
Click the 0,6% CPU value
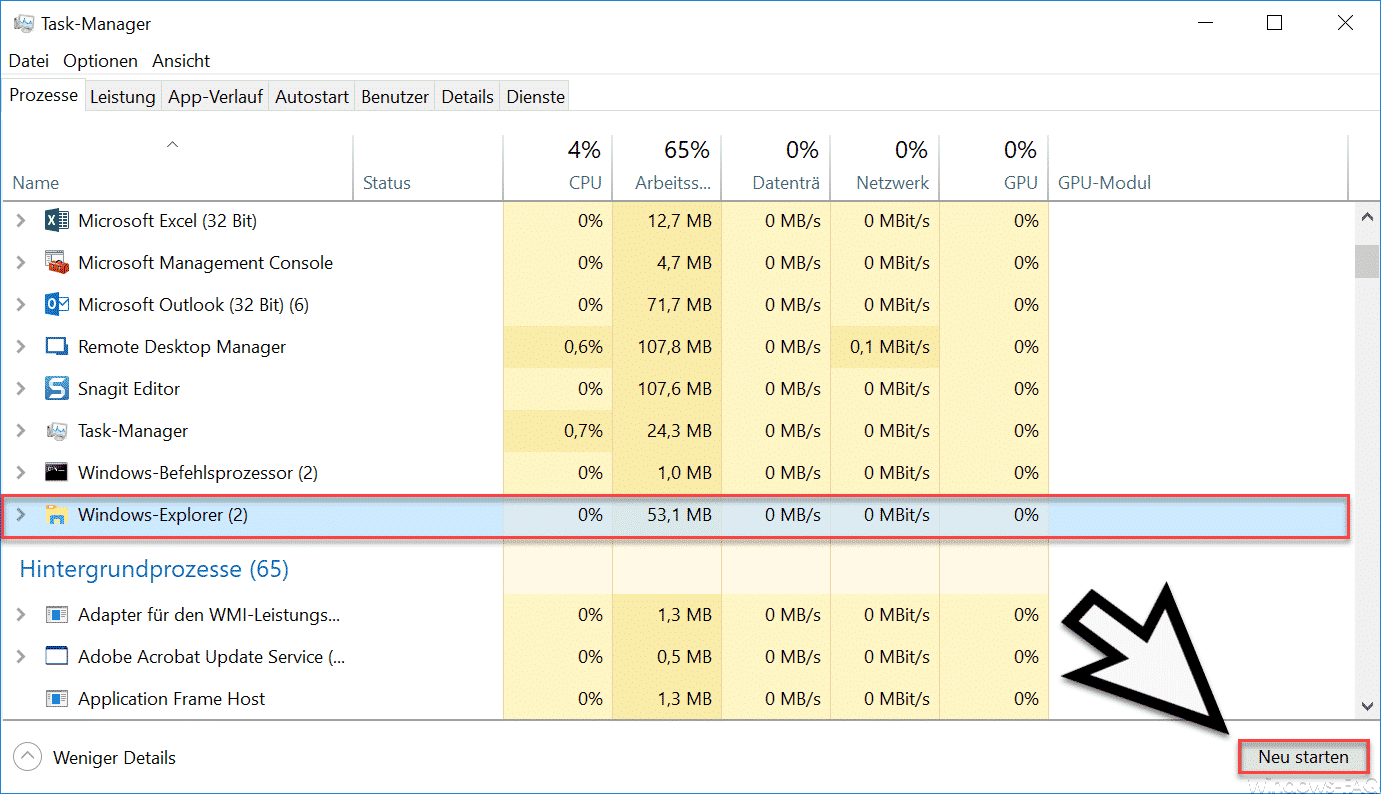coord(583,347)
